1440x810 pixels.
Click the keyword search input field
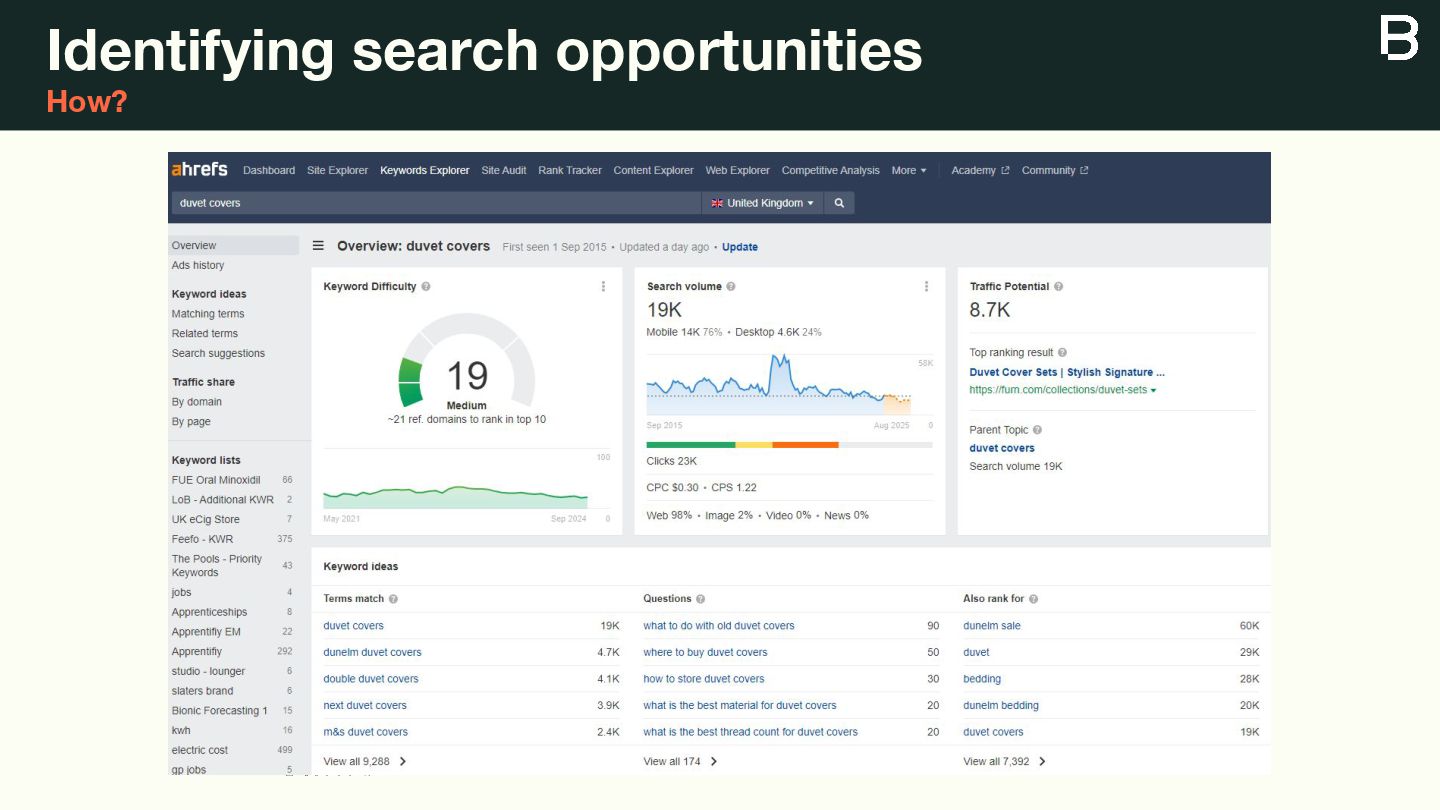[x=436, y=203]
